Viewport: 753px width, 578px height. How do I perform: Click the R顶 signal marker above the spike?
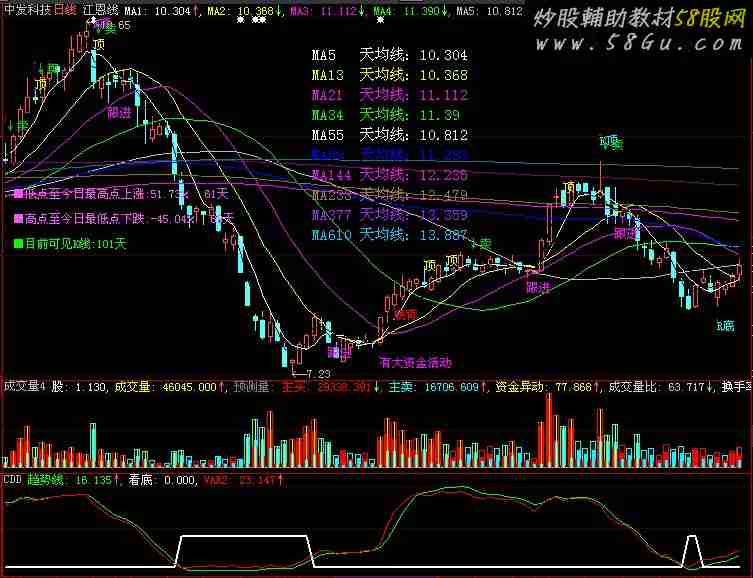tap(611, 142)
